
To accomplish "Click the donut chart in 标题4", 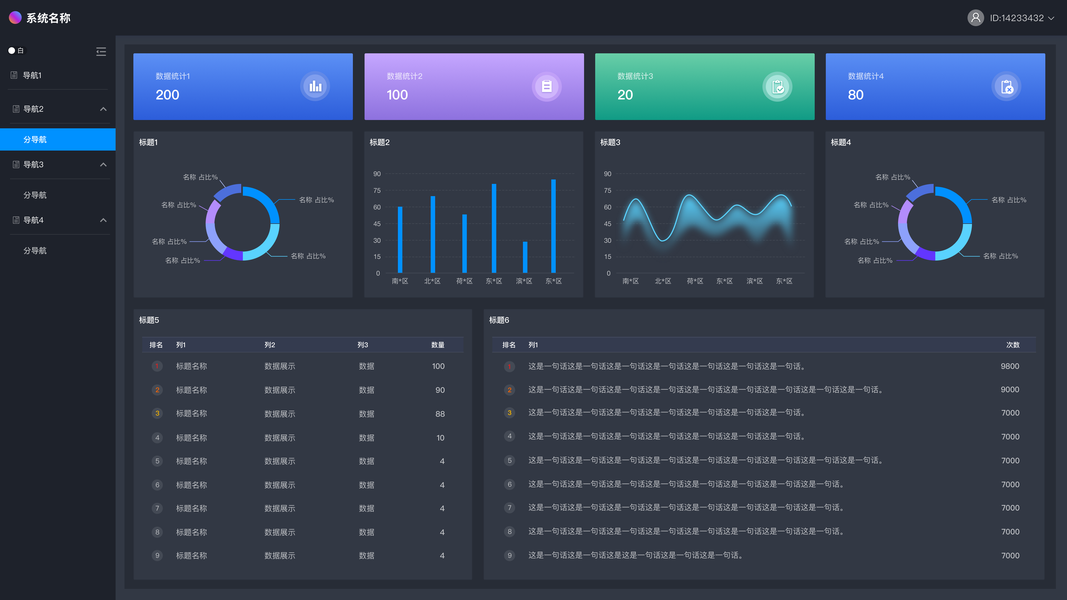I will (x=935, y=222).
